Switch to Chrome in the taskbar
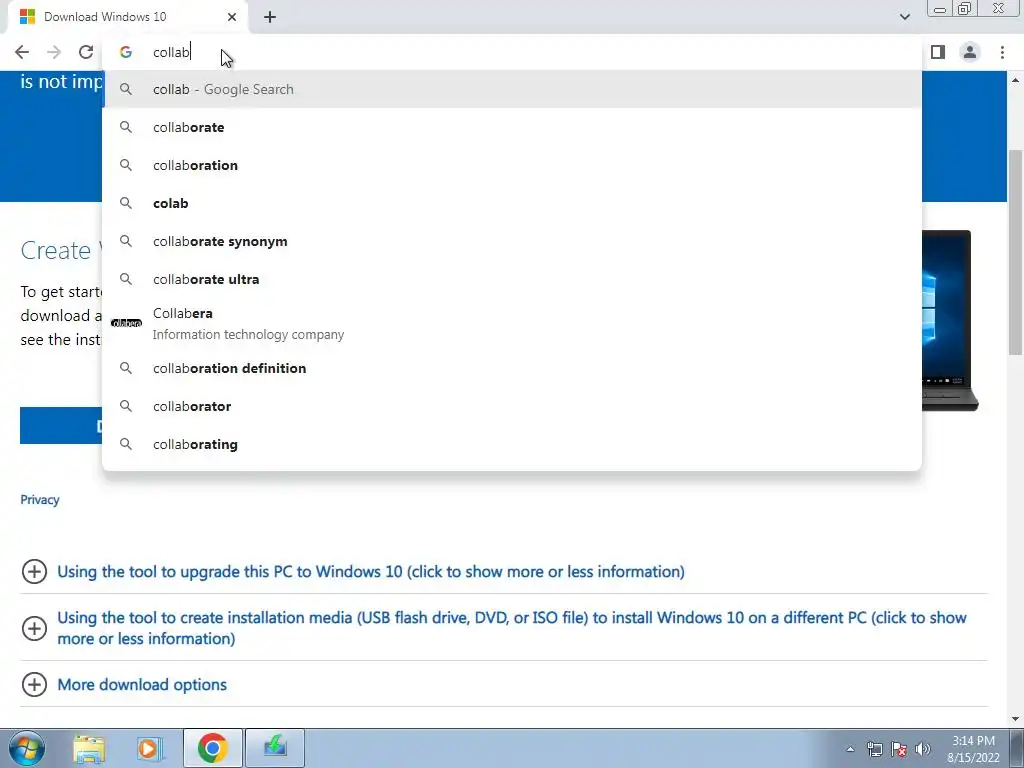 [212, 748]
